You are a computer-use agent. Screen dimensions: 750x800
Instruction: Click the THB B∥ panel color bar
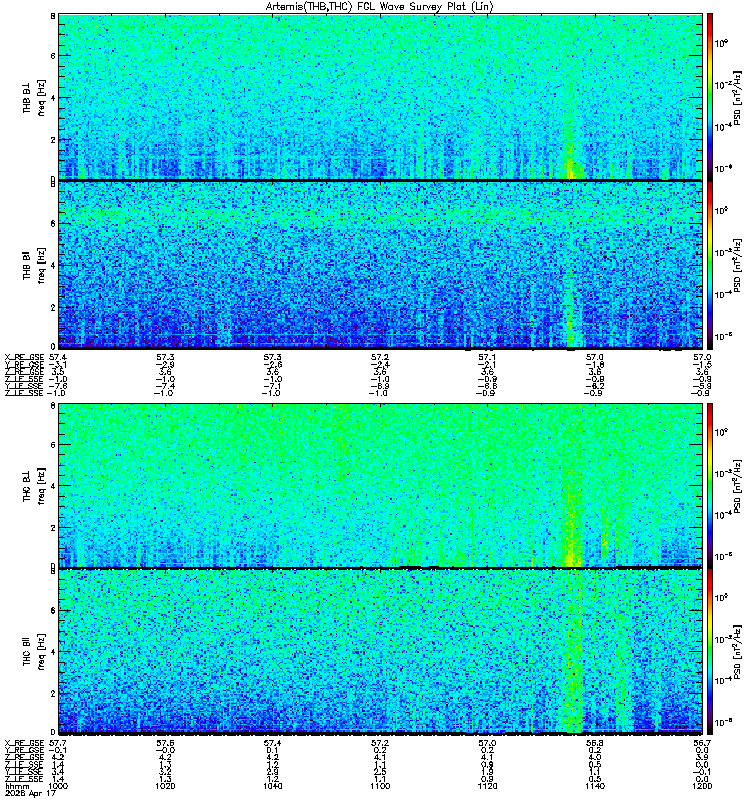coord(710,265)
